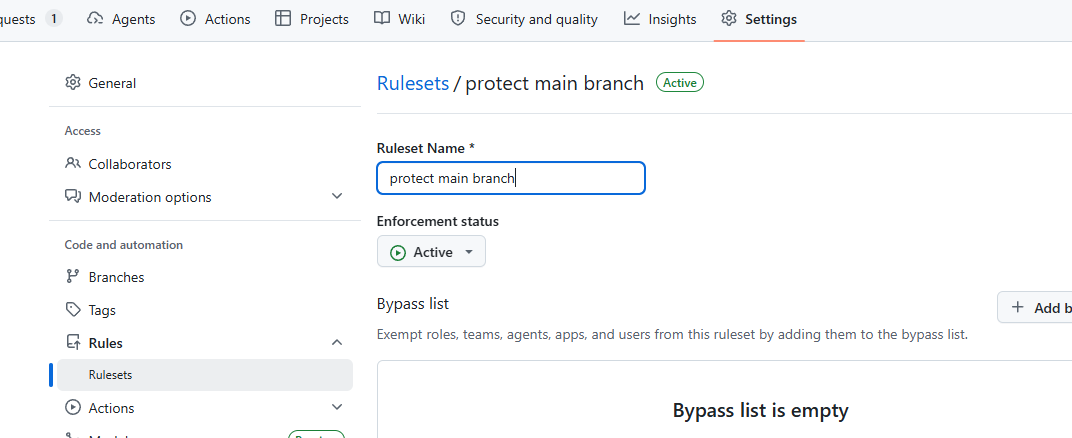Click the Collaborators people icon

(72, 164)
